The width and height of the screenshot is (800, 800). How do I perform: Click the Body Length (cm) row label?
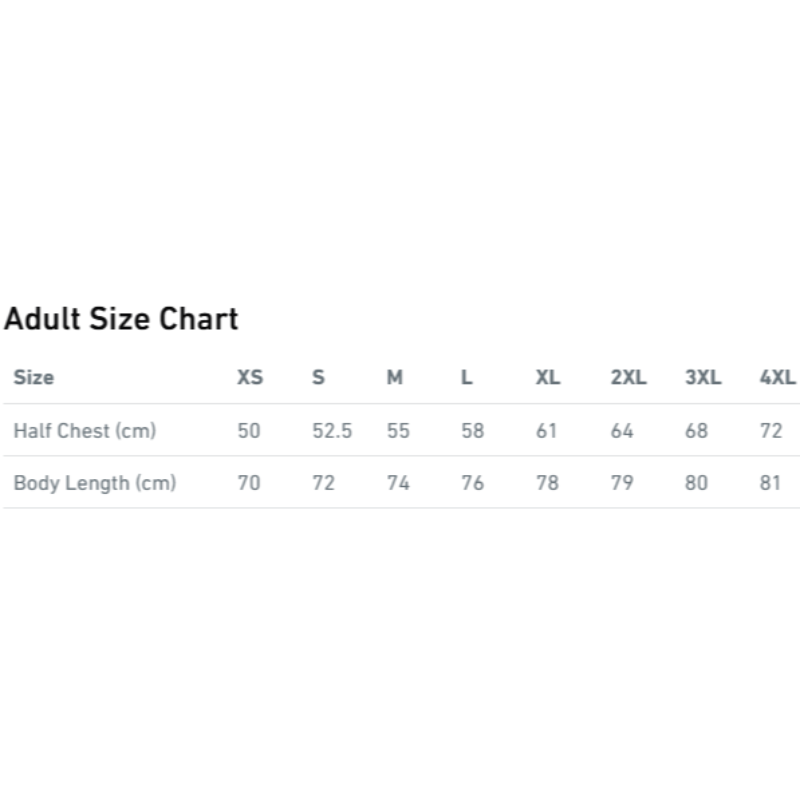pyautogui.click(x=95, y=483)
